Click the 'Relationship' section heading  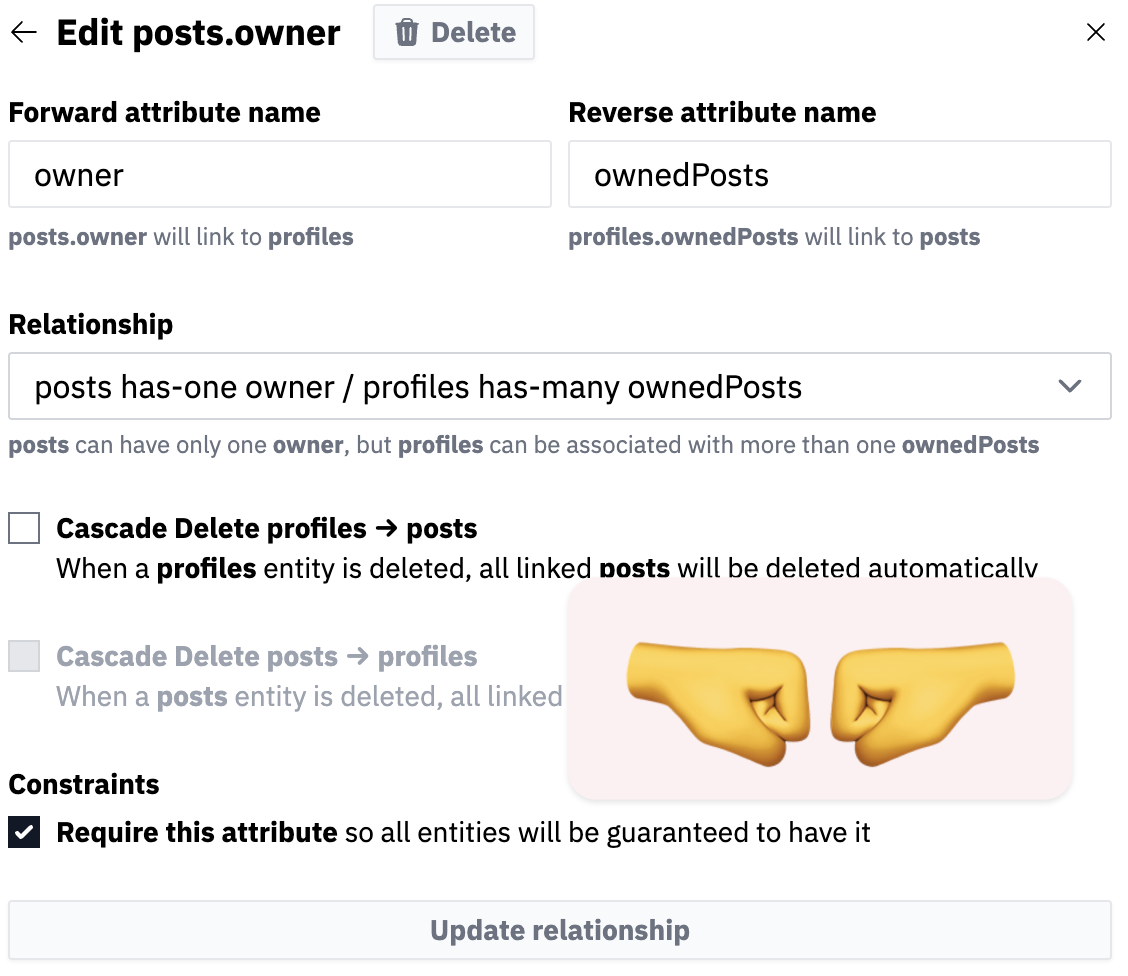(91, 325)
